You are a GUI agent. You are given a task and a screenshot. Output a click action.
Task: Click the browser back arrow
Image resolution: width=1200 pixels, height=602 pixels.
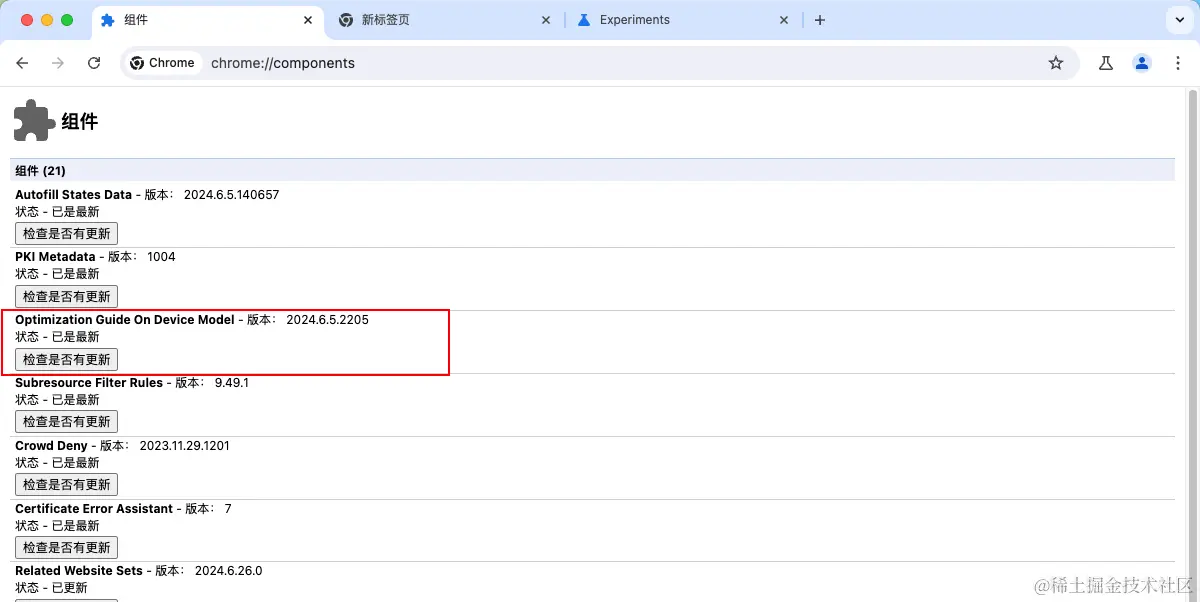[x=22, y=63]
